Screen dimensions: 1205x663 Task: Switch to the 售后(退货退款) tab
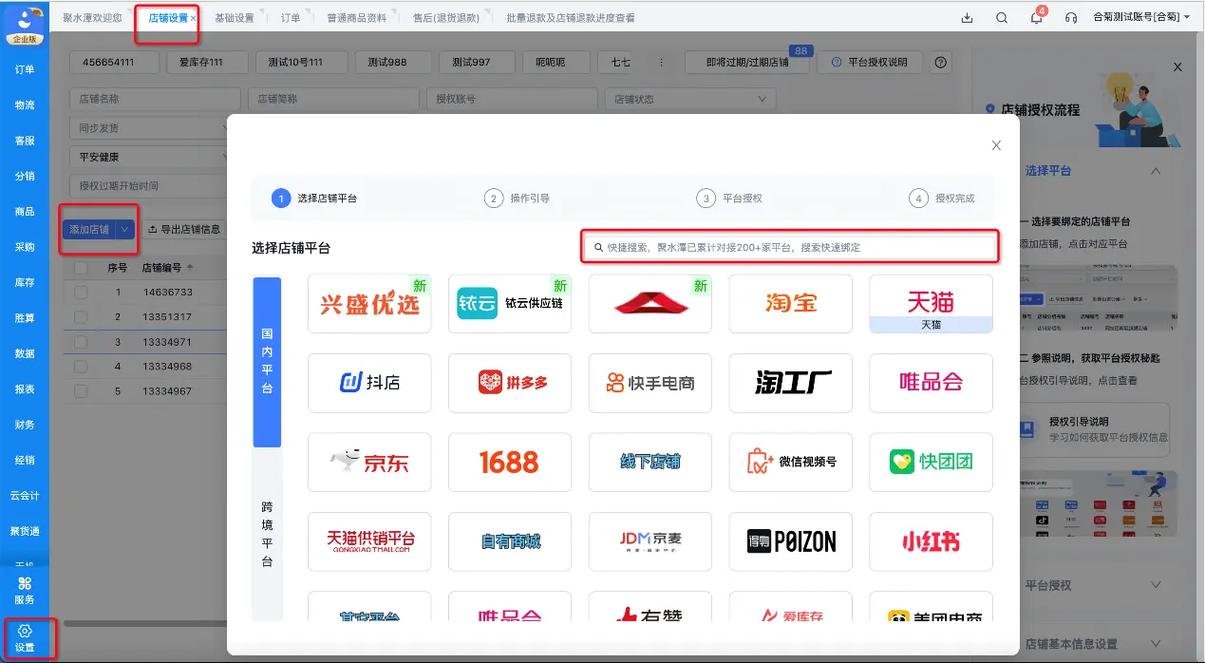click(x=445, y=18)
